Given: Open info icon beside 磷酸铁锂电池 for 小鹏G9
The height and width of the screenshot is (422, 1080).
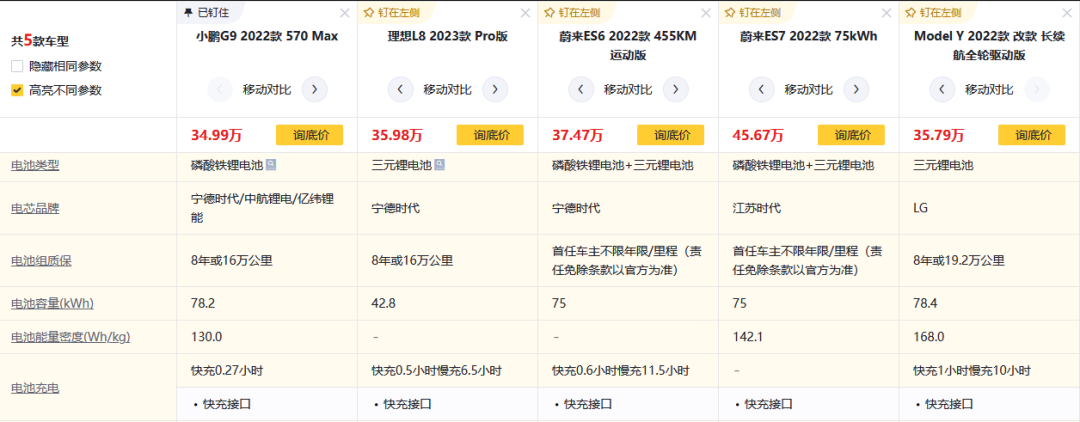Looking at the screenshot, I should [x=271, y=165].
